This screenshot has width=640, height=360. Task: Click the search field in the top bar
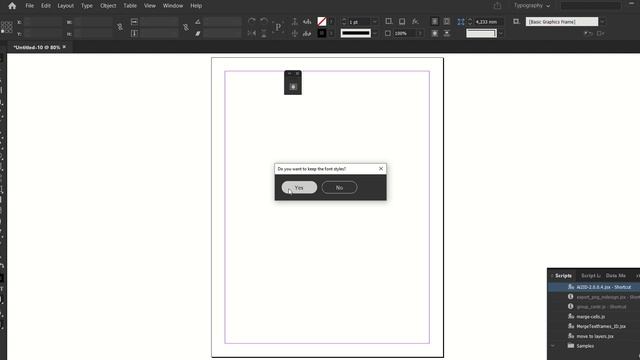tap(590, 6)
